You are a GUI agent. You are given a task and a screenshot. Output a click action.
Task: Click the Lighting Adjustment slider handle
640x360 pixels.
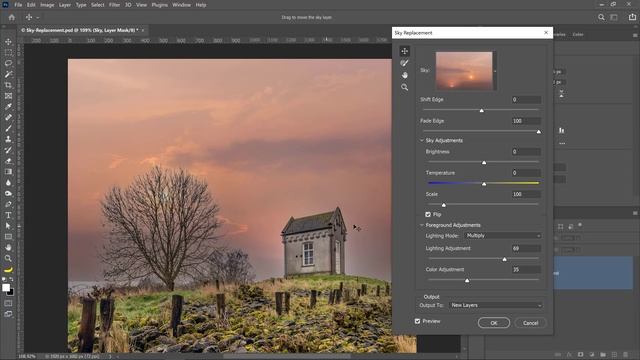pos(504,259)
